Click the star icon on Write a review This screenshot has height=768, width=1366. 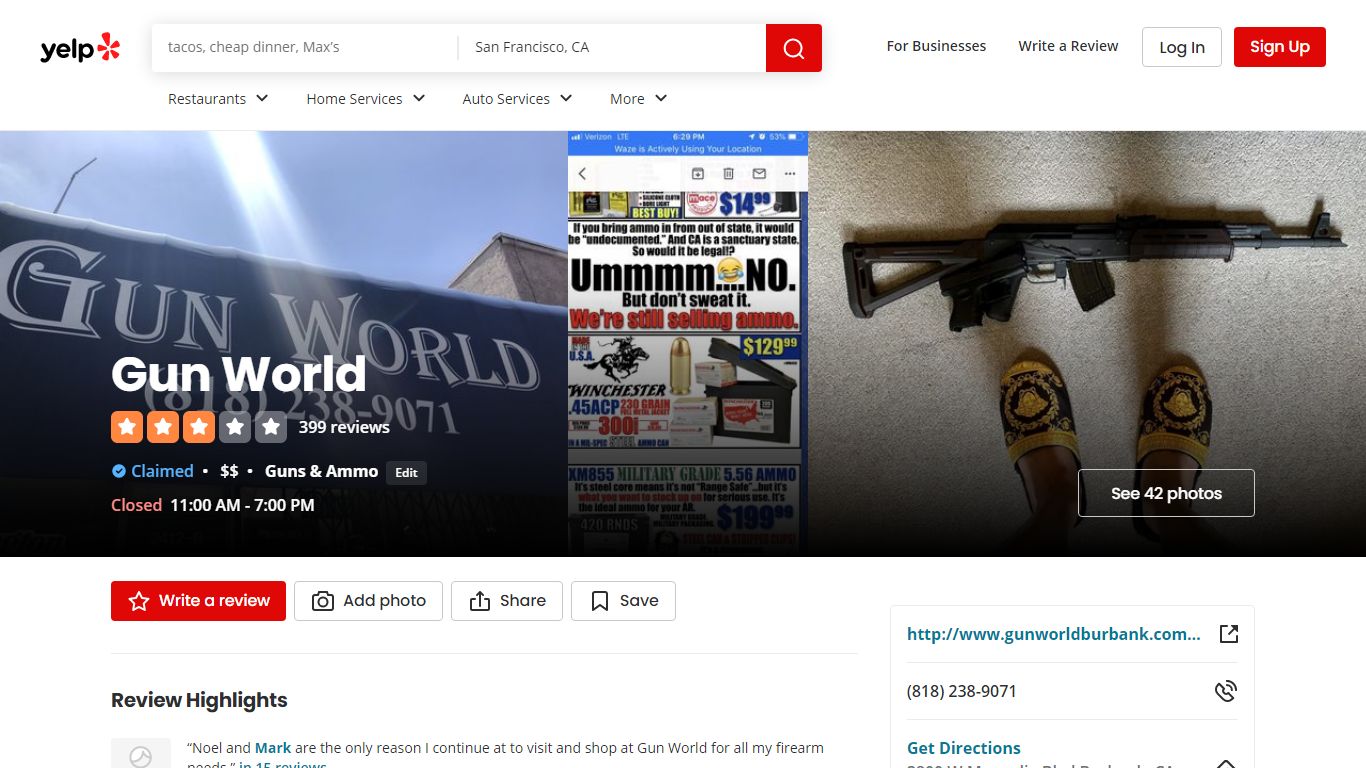coord(139,601)
